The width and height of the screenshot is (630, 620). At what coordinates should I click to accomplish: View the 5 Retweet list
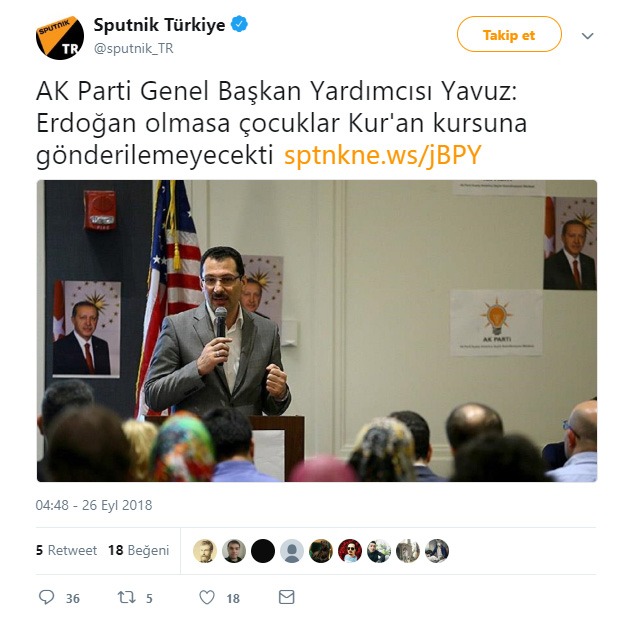pos(66,550)
